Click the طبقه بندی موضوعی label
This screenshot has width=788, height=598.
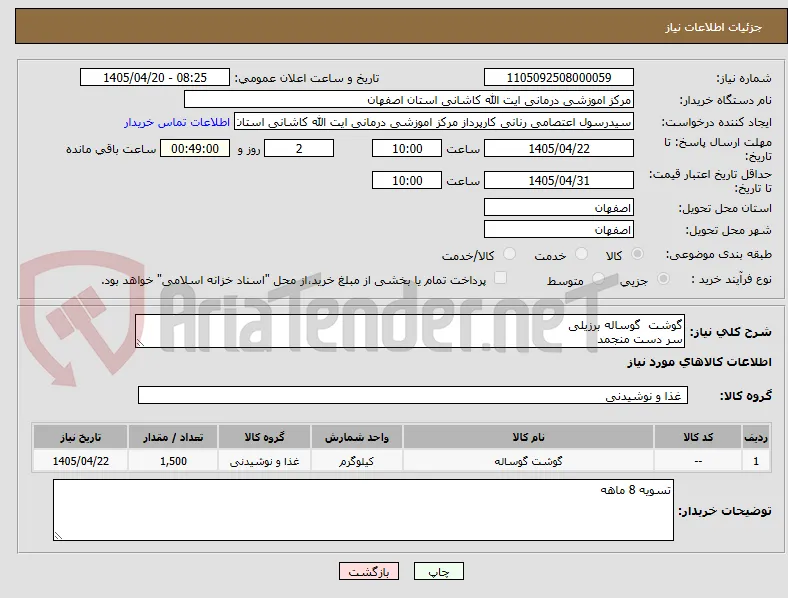coord(719,254)
